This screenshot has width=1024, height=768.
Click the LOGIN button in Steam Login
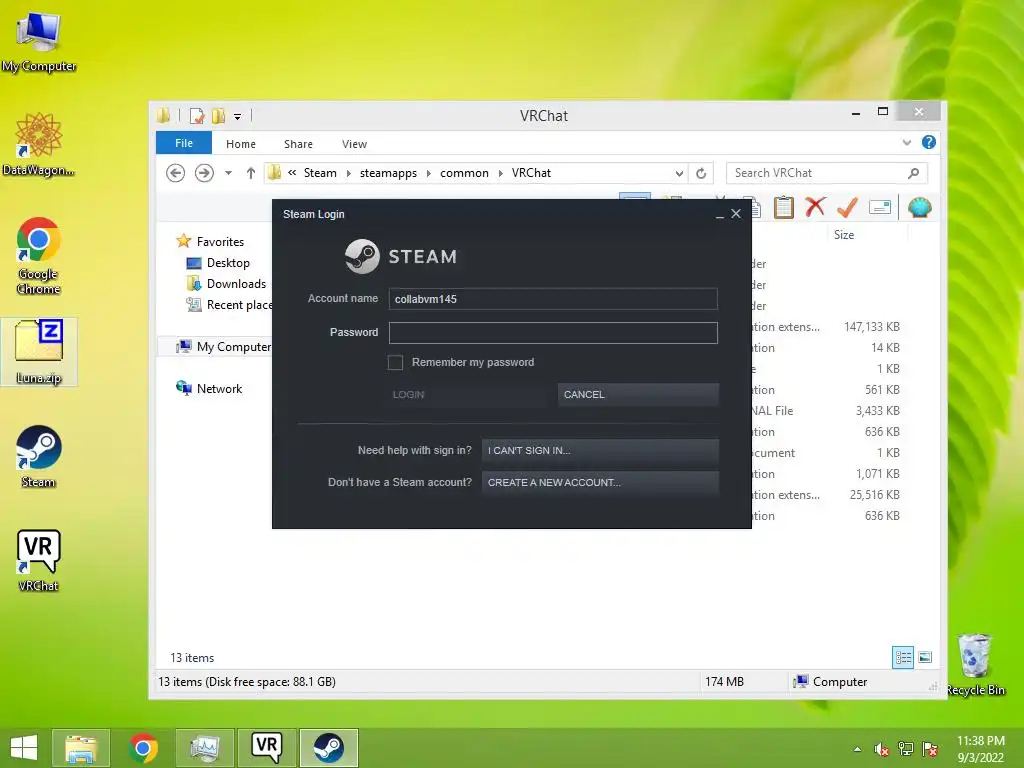pyautogui.click(x=467, y=394)
